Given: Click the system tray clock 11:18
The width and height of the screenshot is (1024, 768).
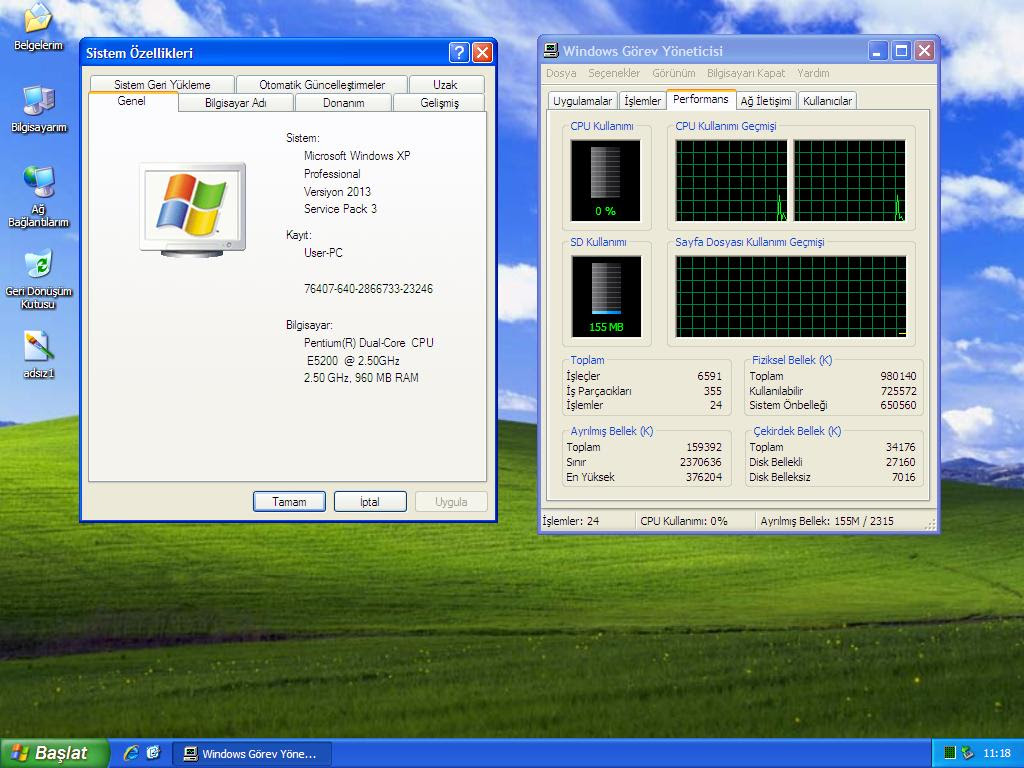Looking at the screenshot, I should click(997, 754).
